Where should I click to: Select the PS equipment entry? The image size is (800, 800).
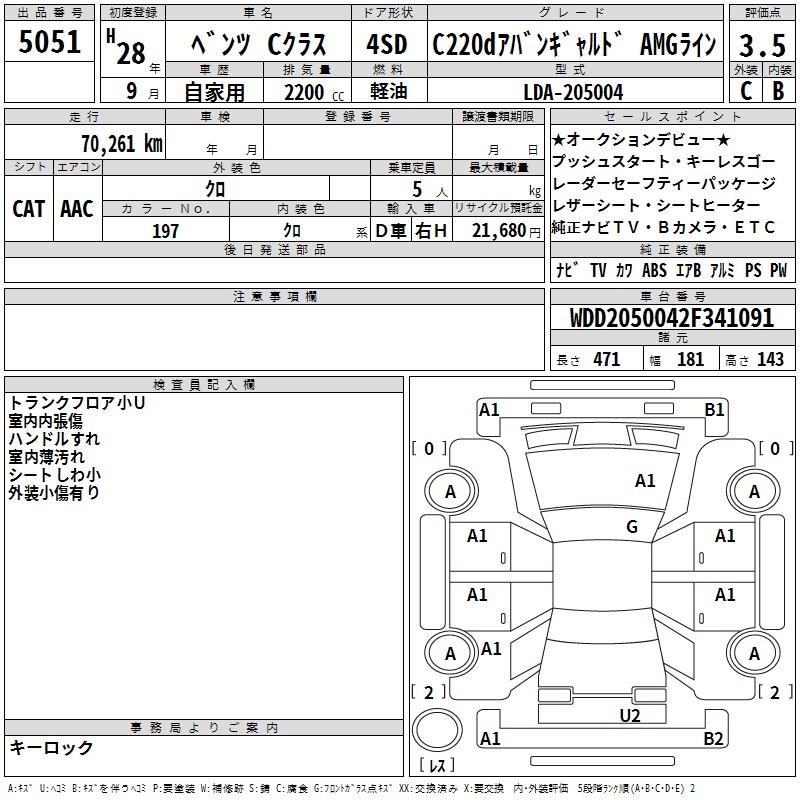(753, 270)
